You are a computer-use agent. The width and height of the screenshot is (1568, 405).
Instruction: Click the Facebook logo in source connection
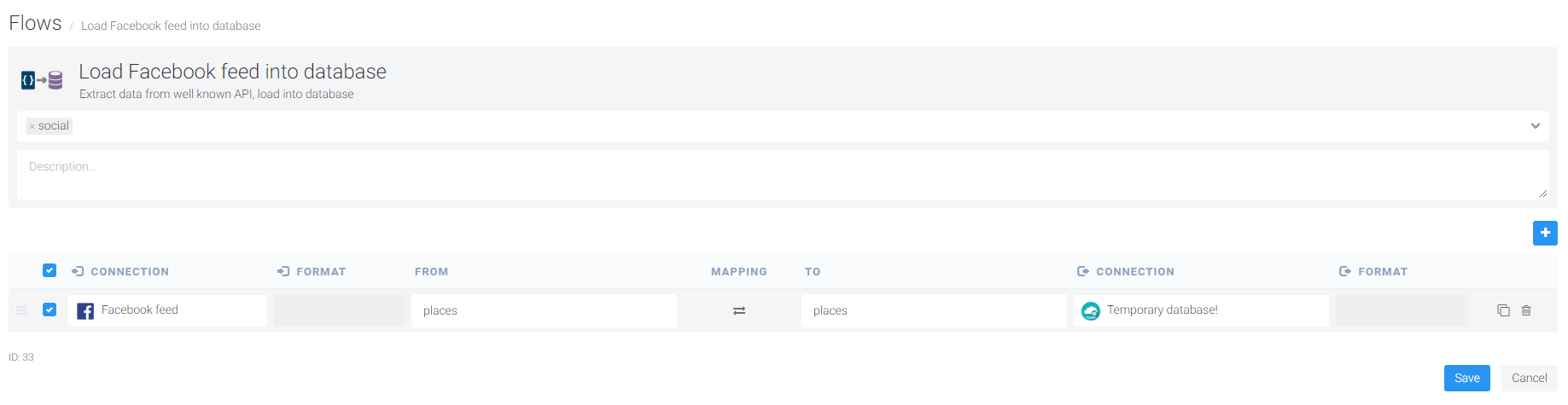tap(85, 311)
